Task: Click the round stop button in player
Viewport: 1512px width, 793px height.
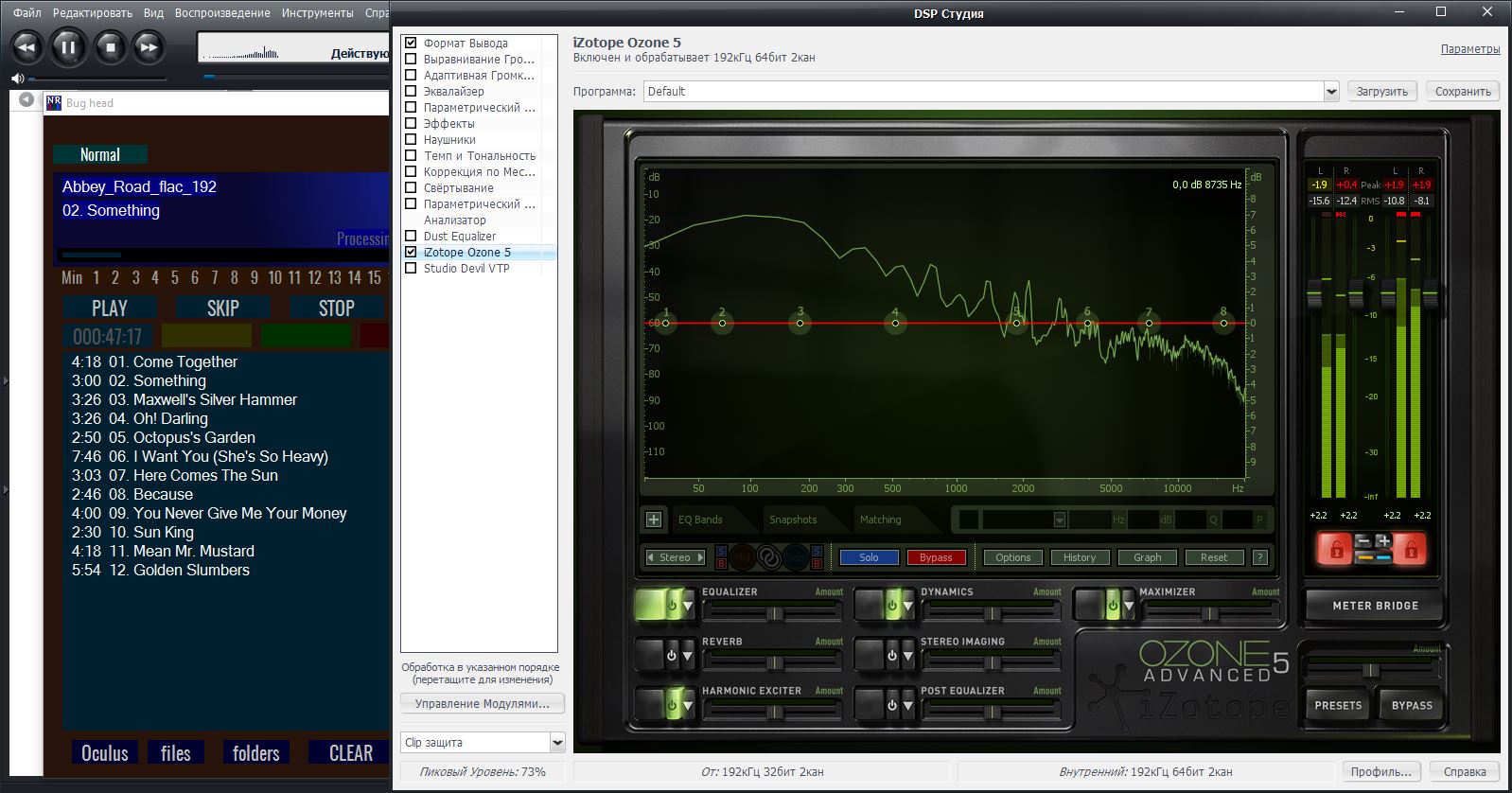Action: (111, 47)
